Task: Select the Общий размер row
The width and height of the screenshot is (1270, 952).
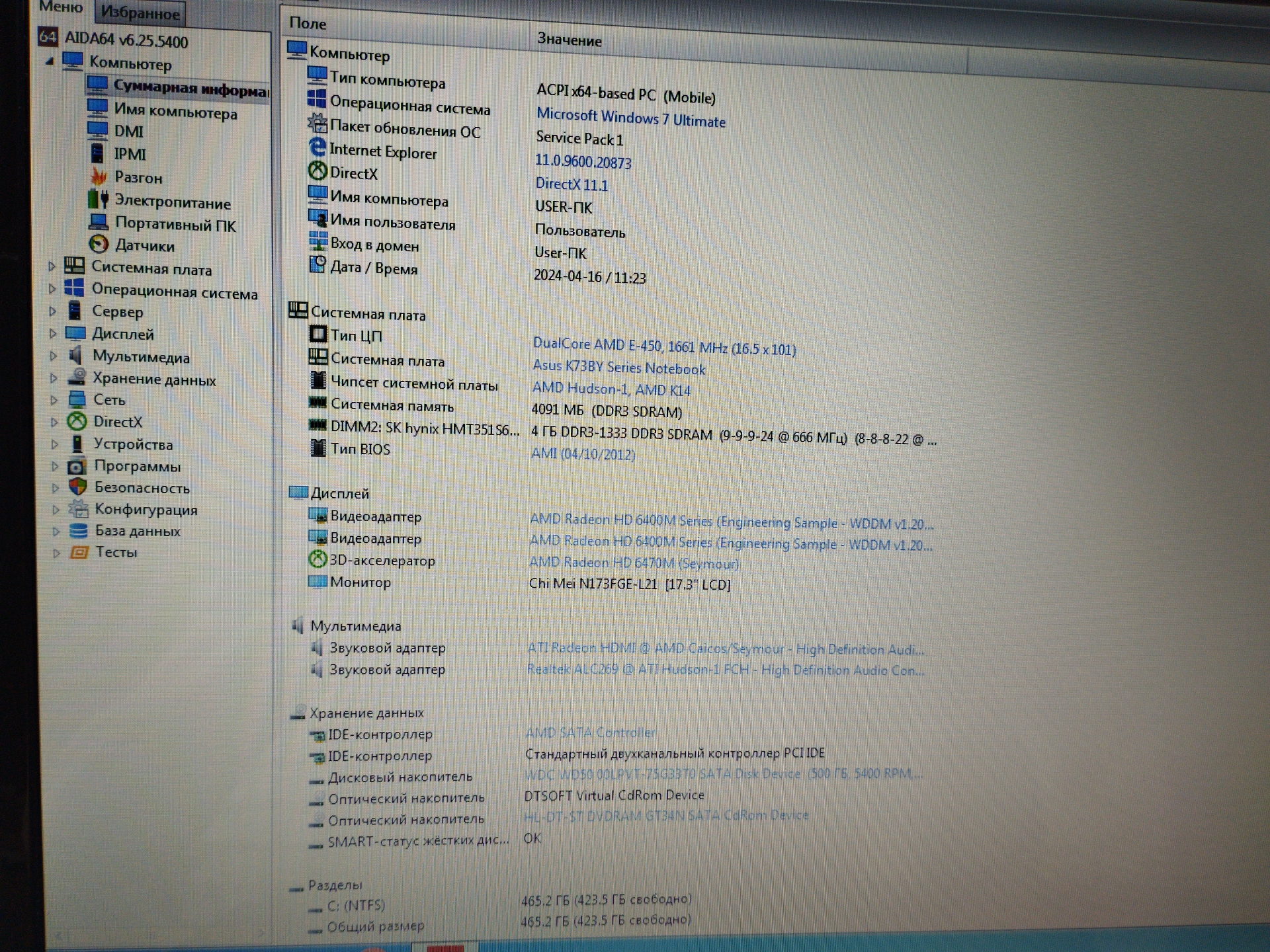Action: 499,924
